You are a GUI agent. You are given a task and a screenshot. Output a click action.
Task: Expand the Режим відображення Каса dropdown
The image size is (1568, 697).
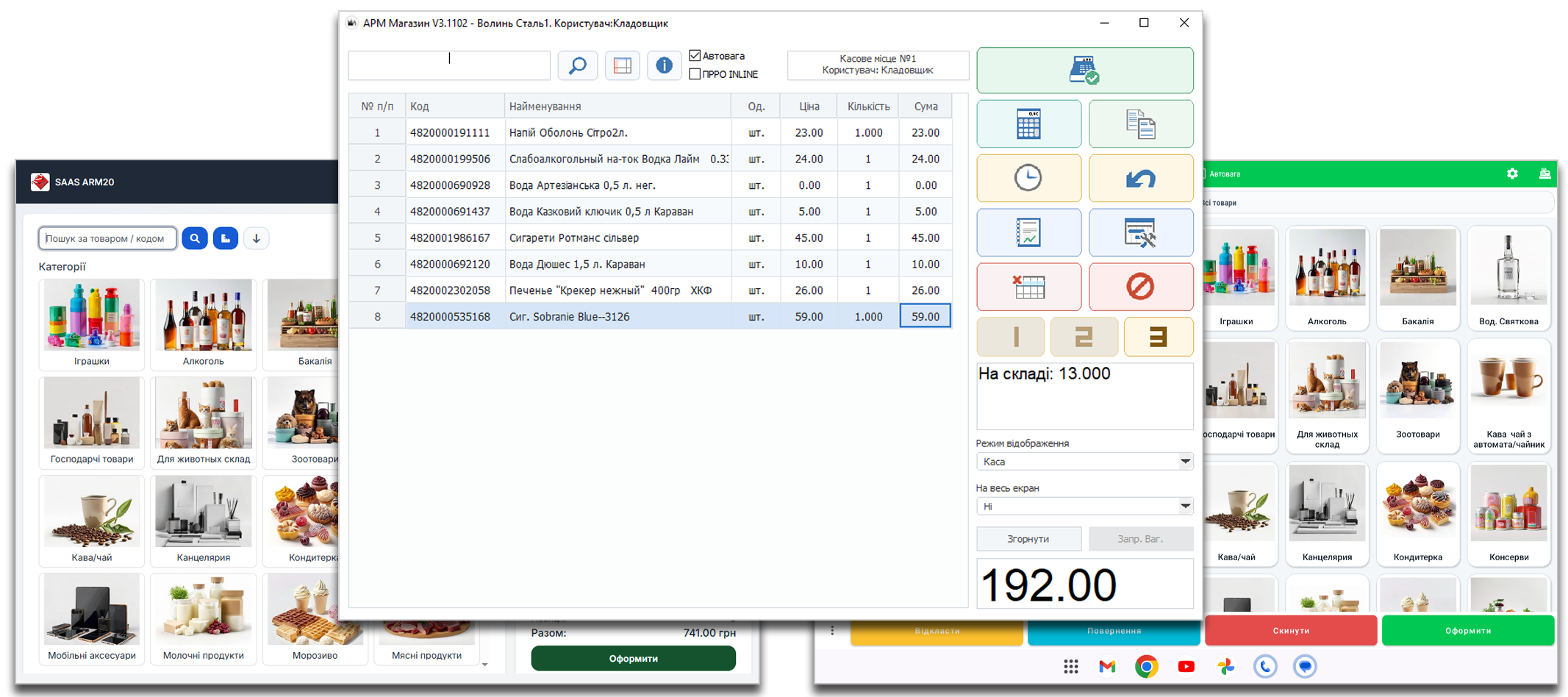click(1185, 462)
